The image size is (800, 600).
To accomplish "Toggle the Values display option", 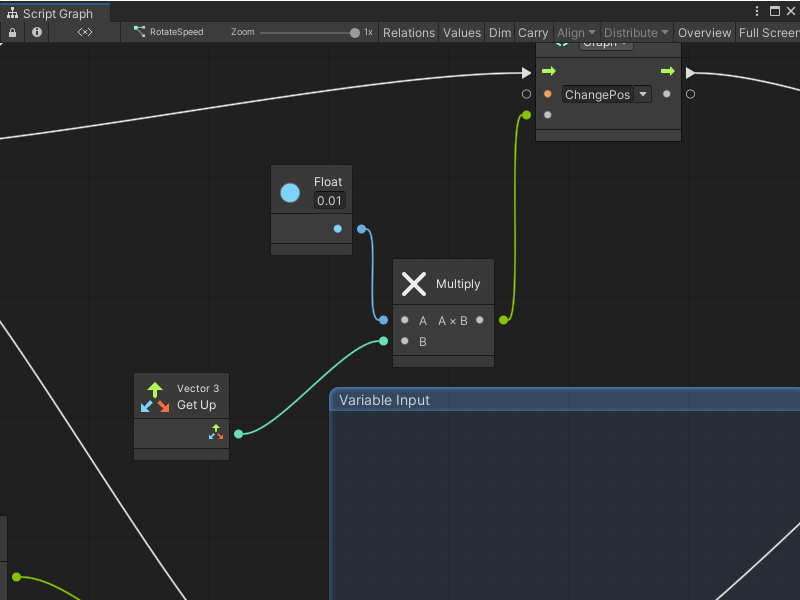I will pos(461,32).
